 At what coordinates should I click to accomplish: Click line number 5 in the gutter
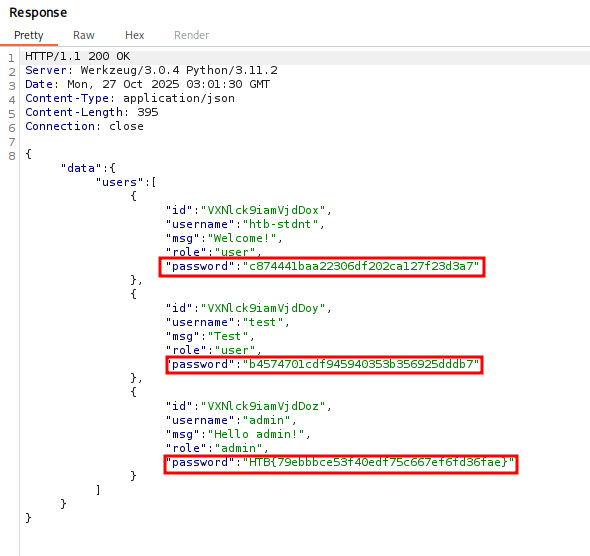12,114
